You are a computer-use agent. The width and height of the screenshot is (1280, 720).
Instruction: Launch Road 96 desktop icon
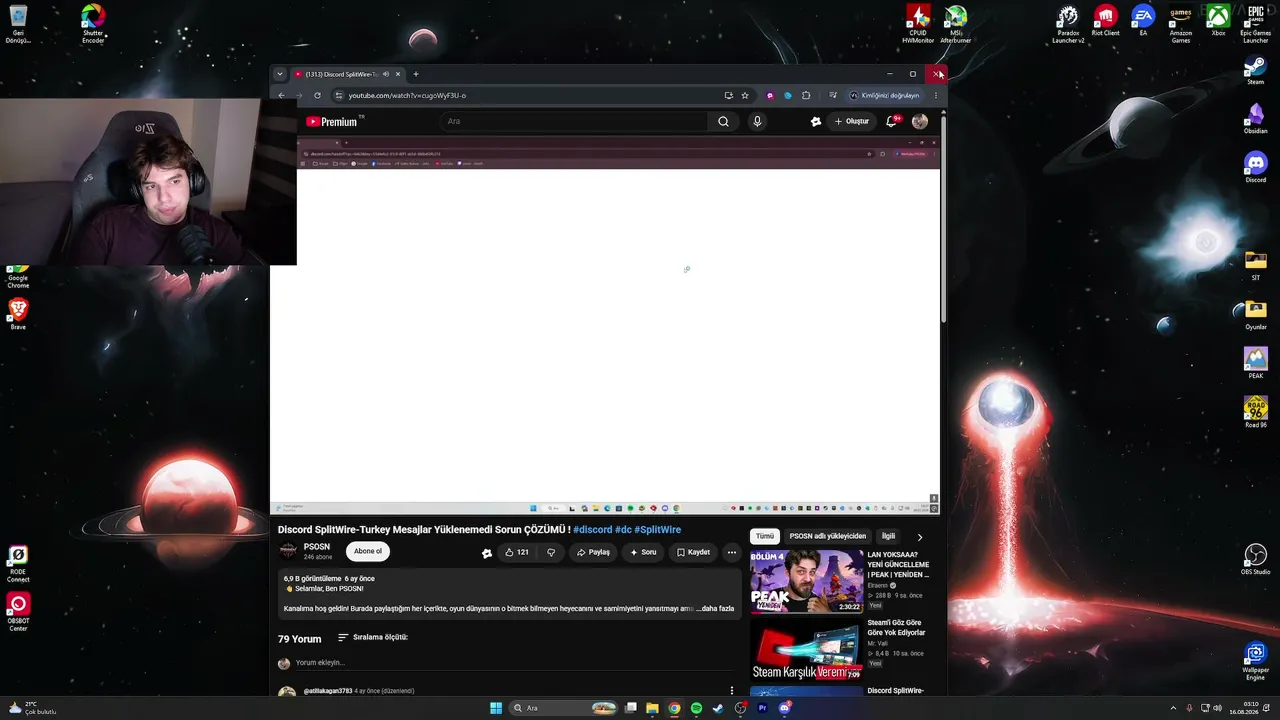point(1256,412)
